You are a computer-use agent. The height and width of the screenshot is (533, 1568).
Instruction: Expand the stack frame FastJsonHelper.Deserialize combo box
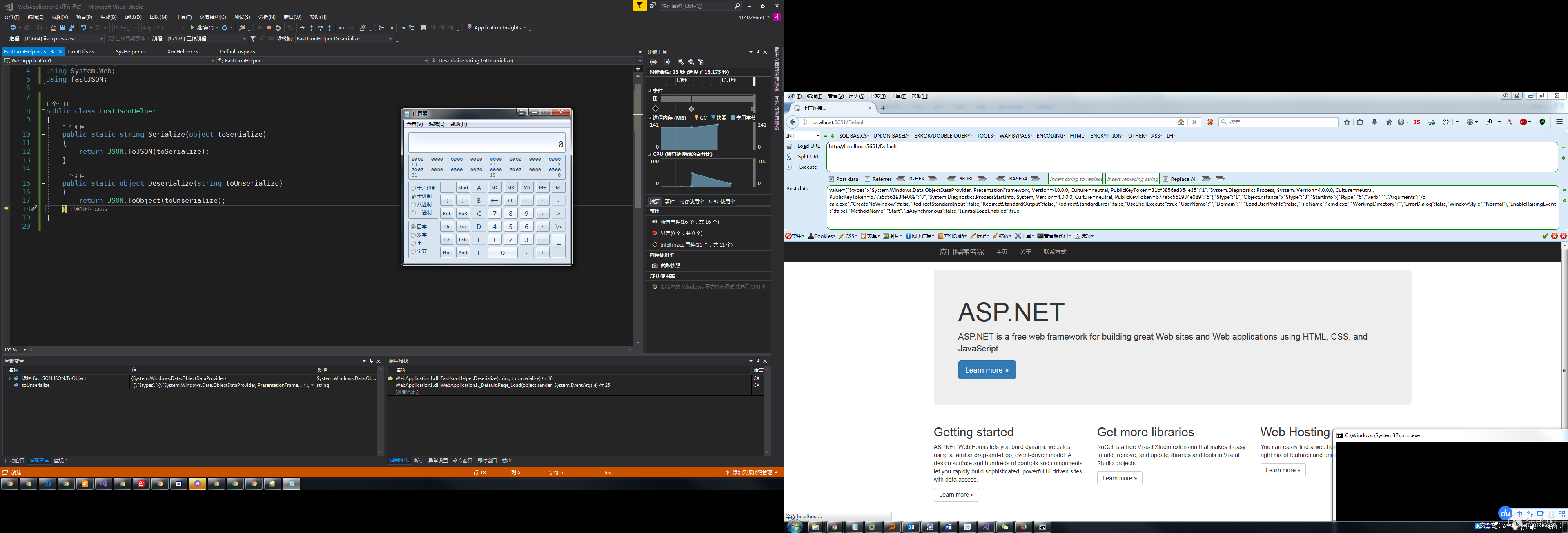(x=390, y=39)
